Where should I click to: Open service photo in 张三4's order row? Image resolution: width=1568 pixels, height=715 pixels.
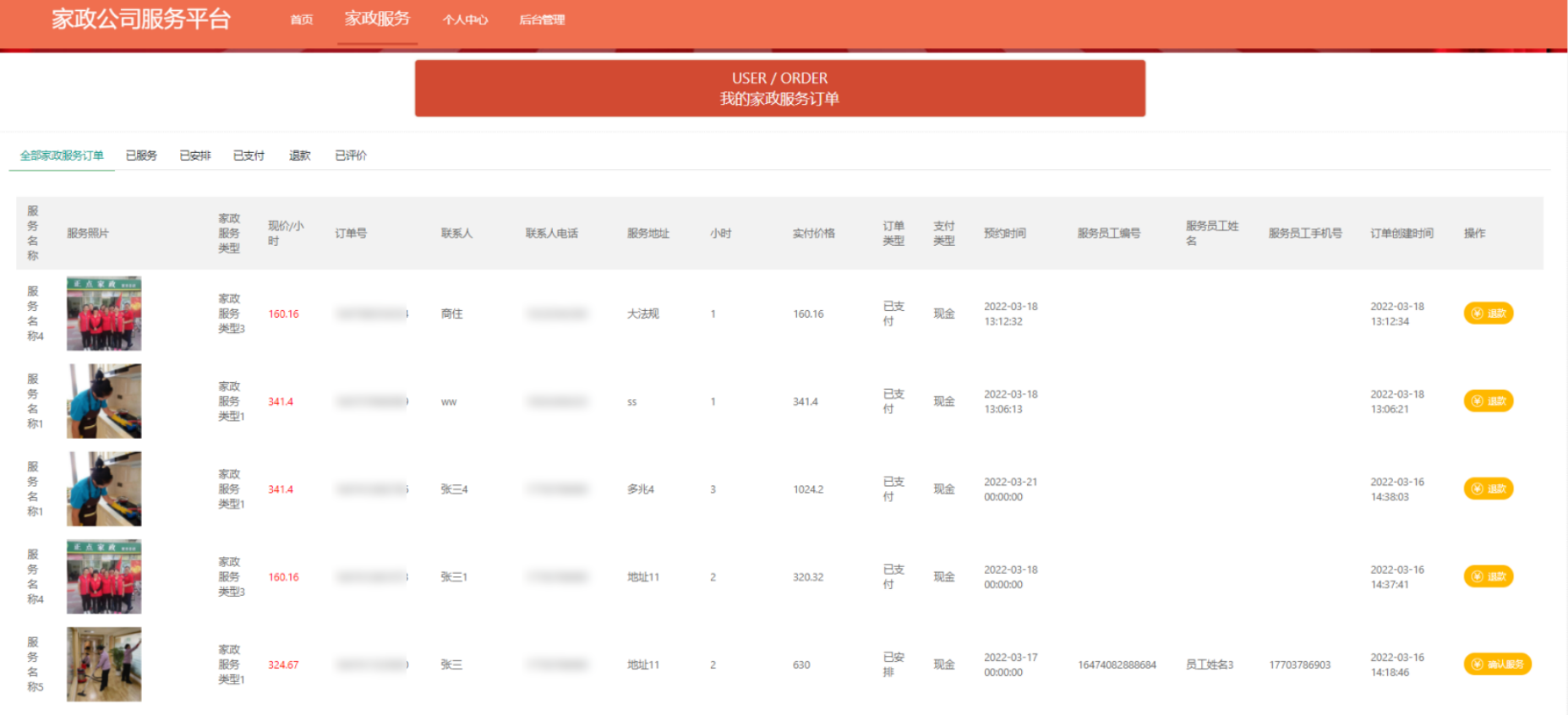(104, 488)
